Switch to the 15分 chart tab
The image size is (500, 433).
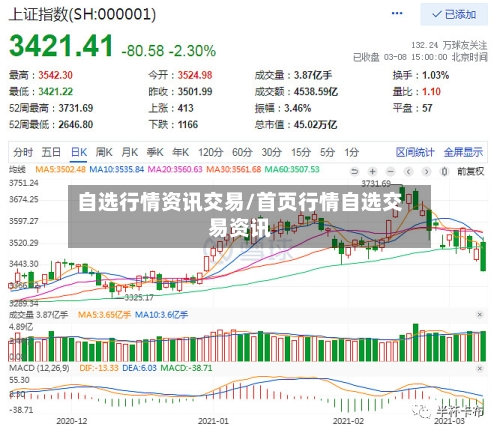pyautogui.click(x=301, y=152)
